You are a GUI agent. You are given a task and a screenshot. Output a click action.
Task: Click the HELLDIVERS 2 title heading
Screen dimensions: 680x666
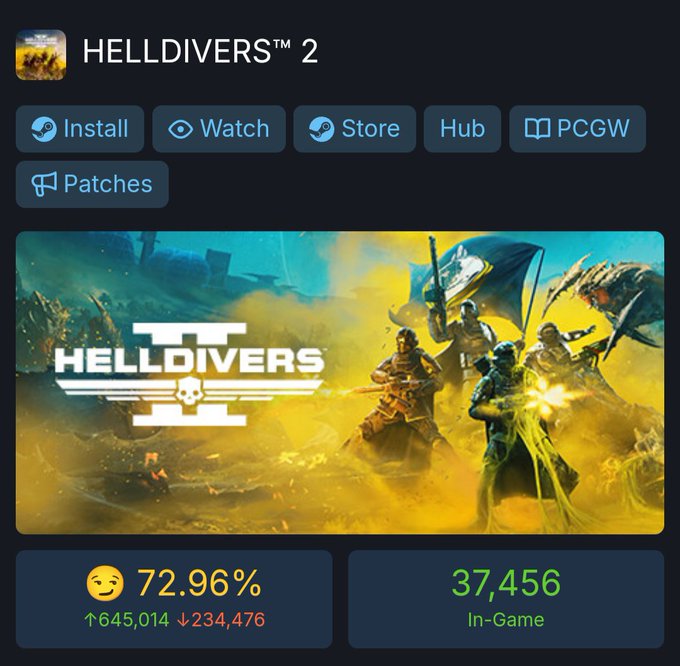pyautogui.click(x=200, y=51)
